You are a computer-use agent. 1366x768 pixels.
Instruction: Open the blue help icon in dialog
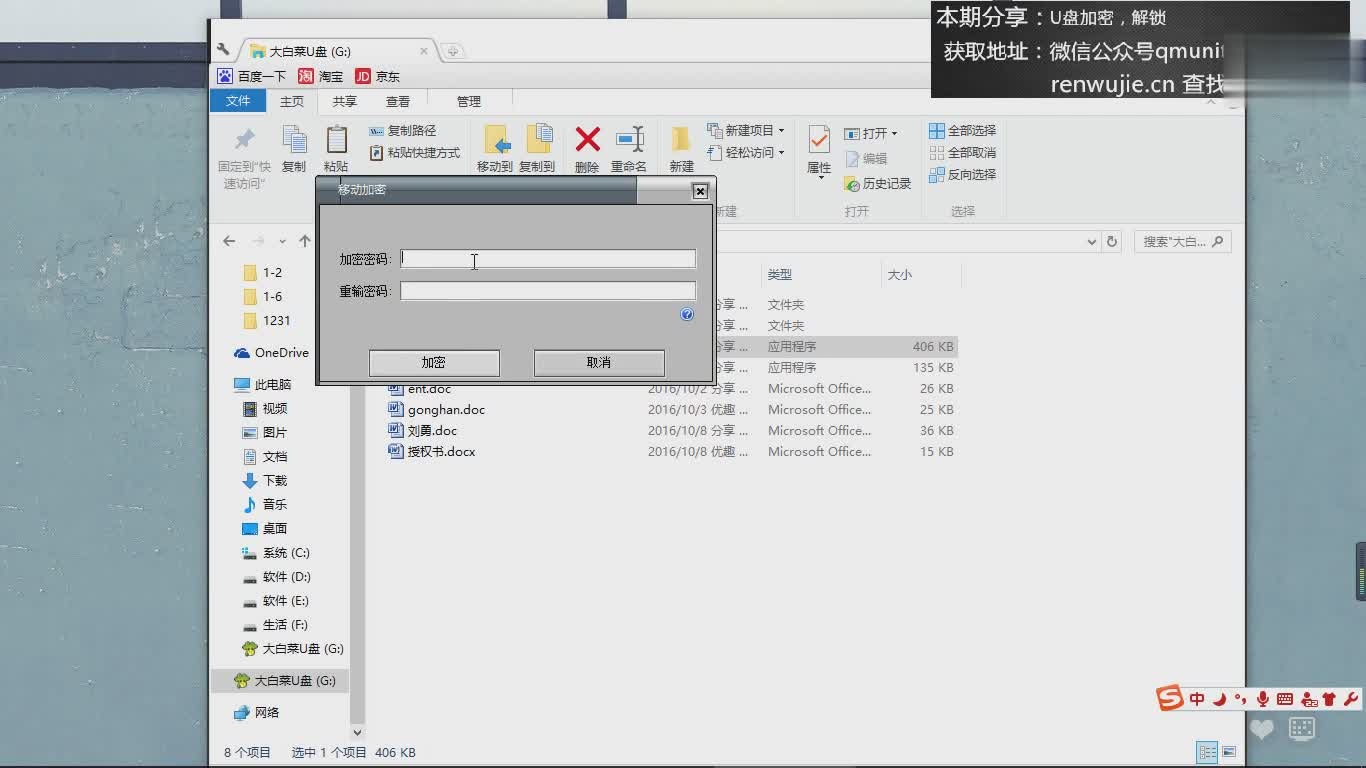(x=687, y=314)
